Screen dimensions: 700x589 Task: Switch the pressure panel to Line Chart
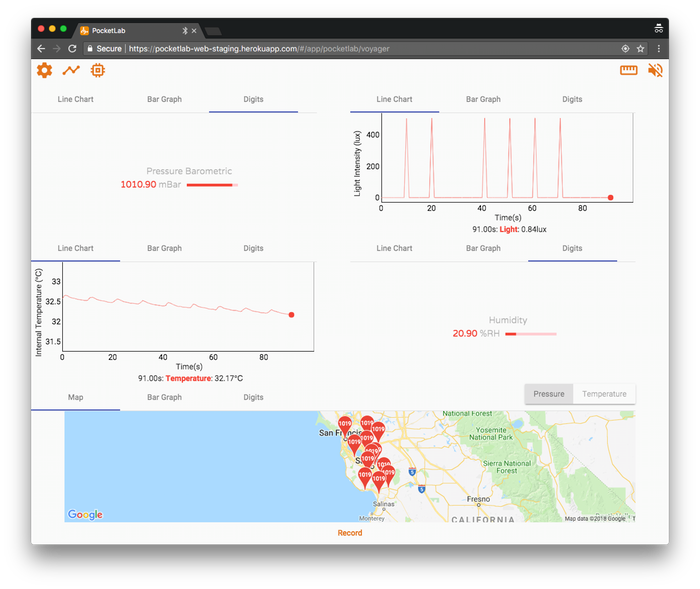pyautogui.click(x=76, y=100)
